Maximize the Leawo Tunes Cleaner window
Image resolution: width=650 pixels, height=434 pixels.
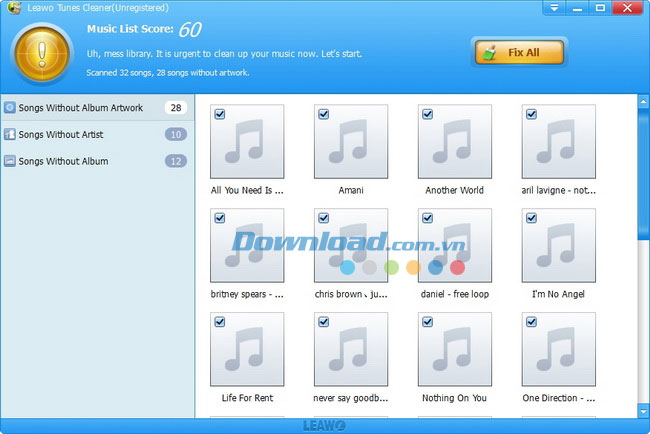pos(600,8)
